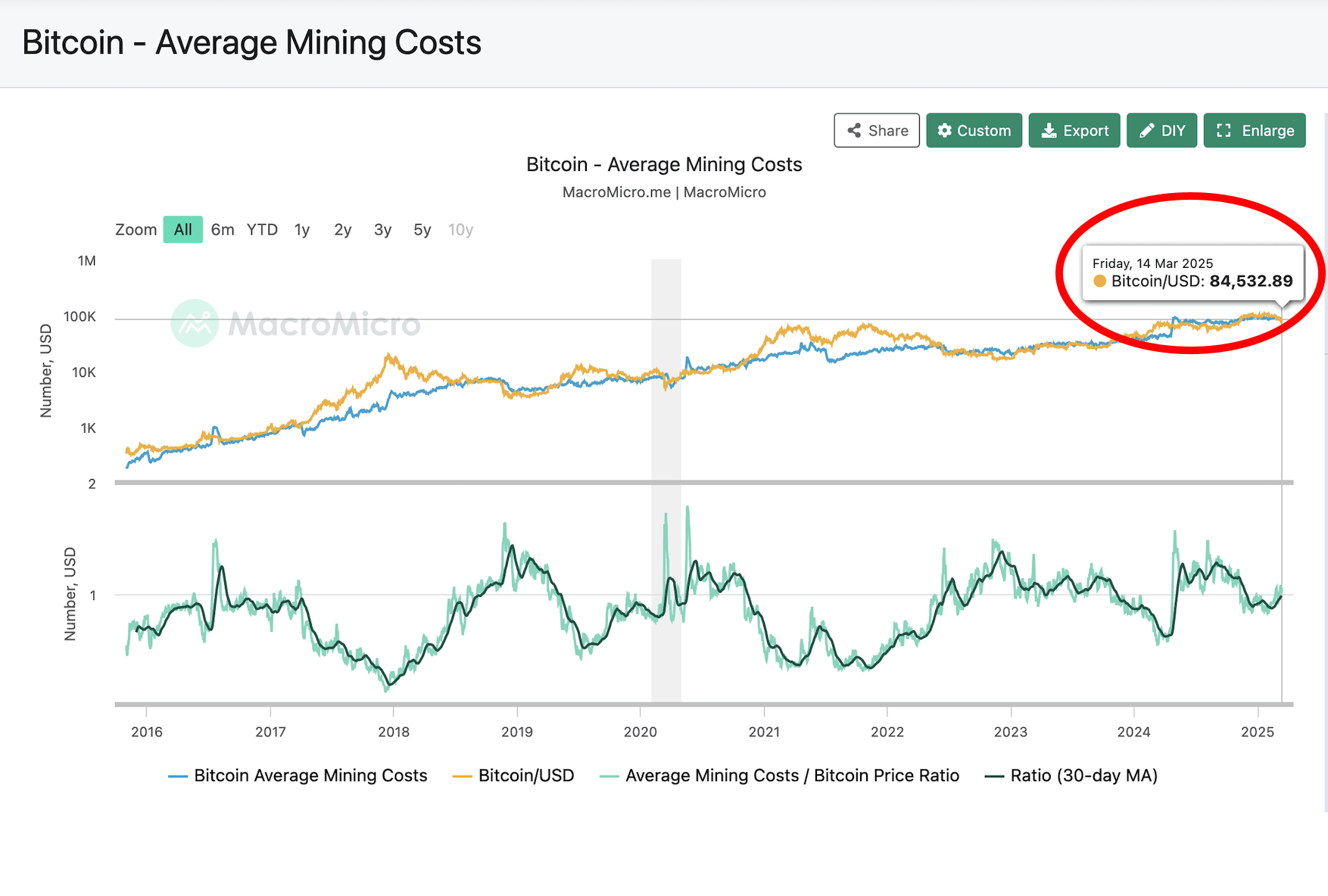Click the Zoom label text
The height and width of the screenshot is (896, 1328).
(x=136, y=230)
